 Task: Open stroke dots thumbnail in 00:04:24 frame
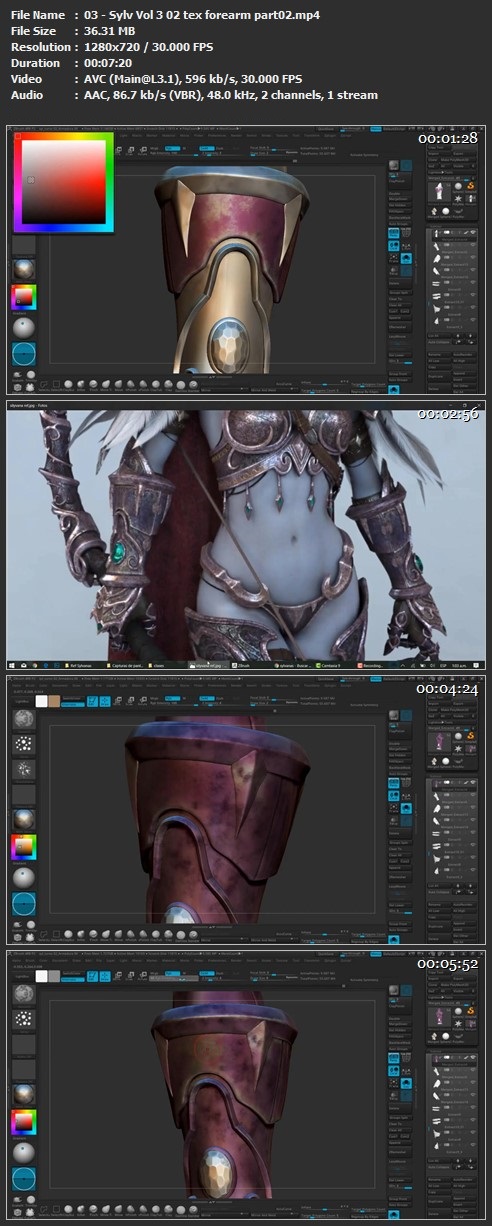pyautogui.click(x=23, y=745)
